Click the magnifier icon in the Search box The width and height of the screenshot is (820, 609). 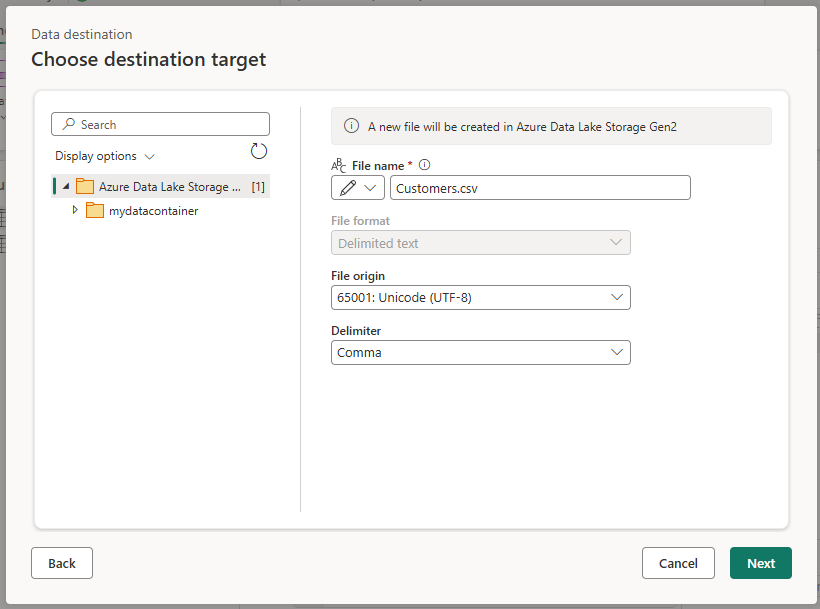(x=69, y=124)
